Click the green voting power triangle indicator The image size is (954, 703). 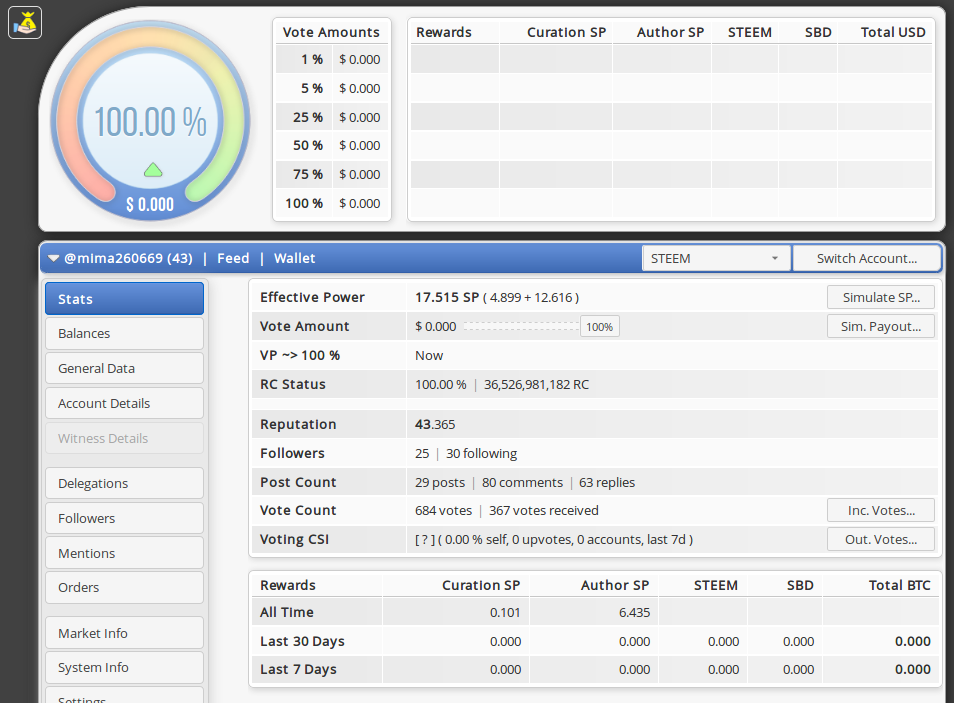(x=153, y=170)
